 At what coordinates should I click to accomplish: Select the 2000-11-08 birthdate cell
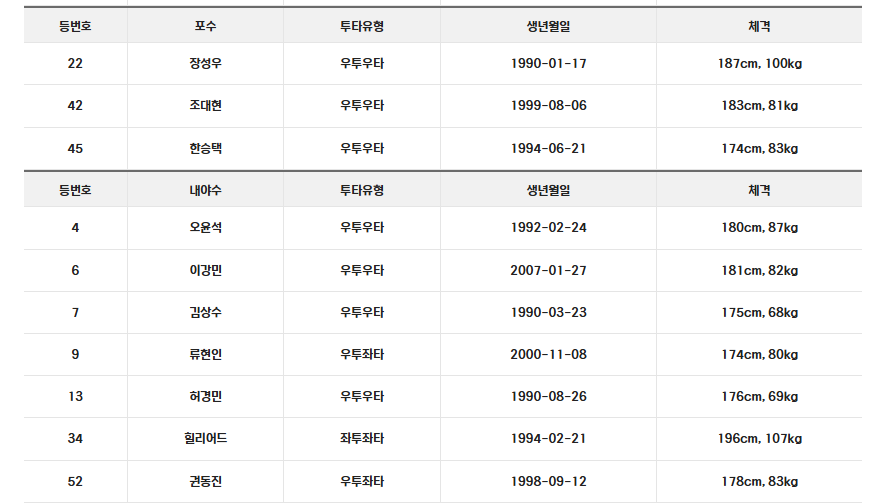tap(548, 354)
